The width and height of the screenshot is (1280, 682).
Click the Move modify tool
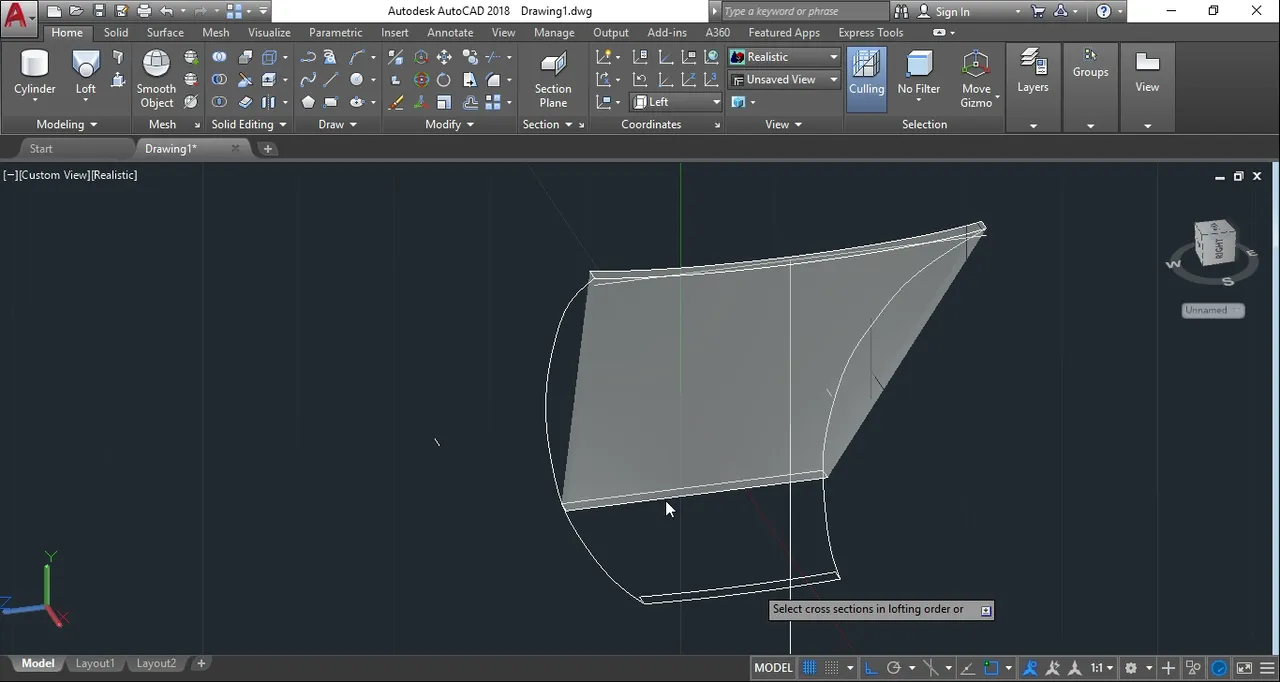(x=443, y=57)
